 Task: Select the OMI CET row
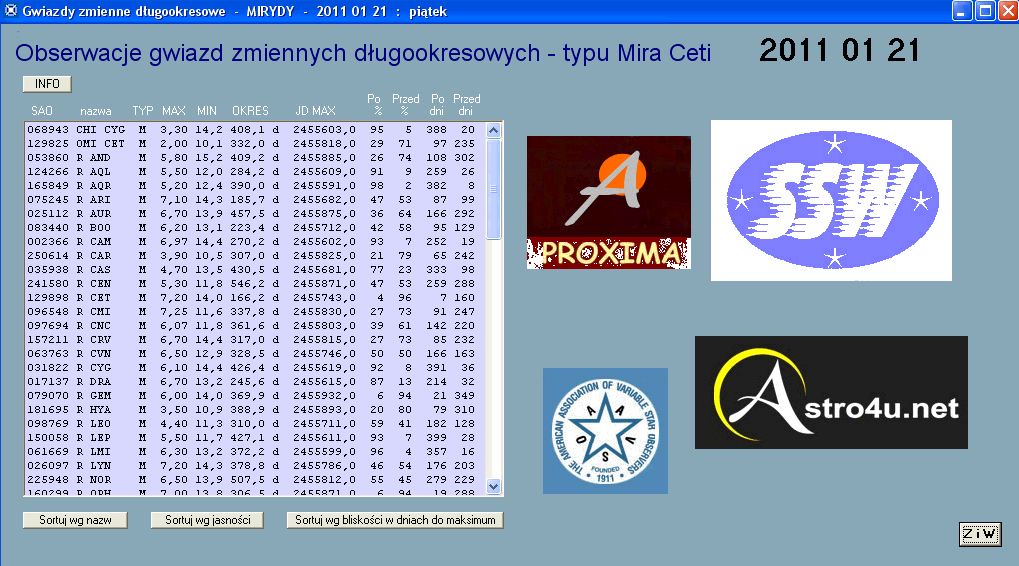coord(255,144)
